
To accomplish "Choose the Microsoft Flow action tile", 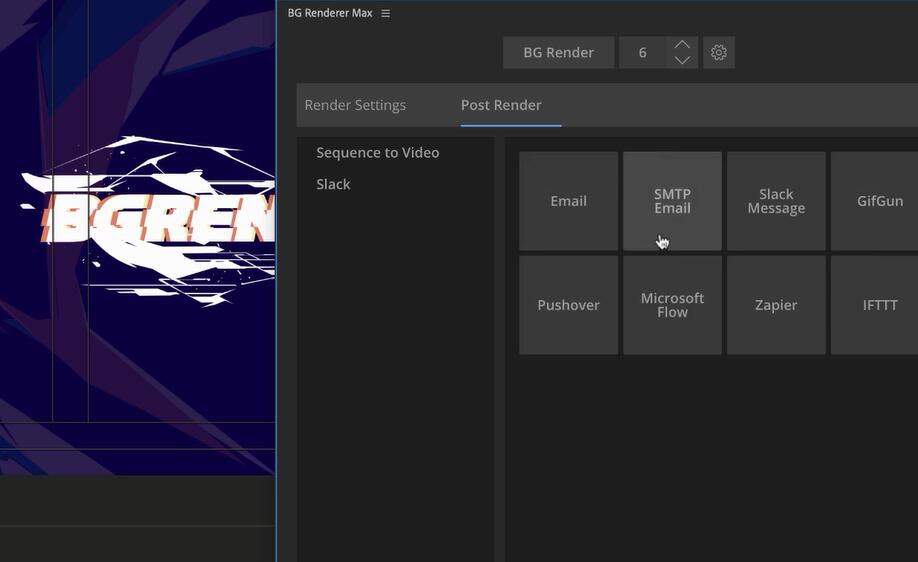I will click(x=672, y=305).
